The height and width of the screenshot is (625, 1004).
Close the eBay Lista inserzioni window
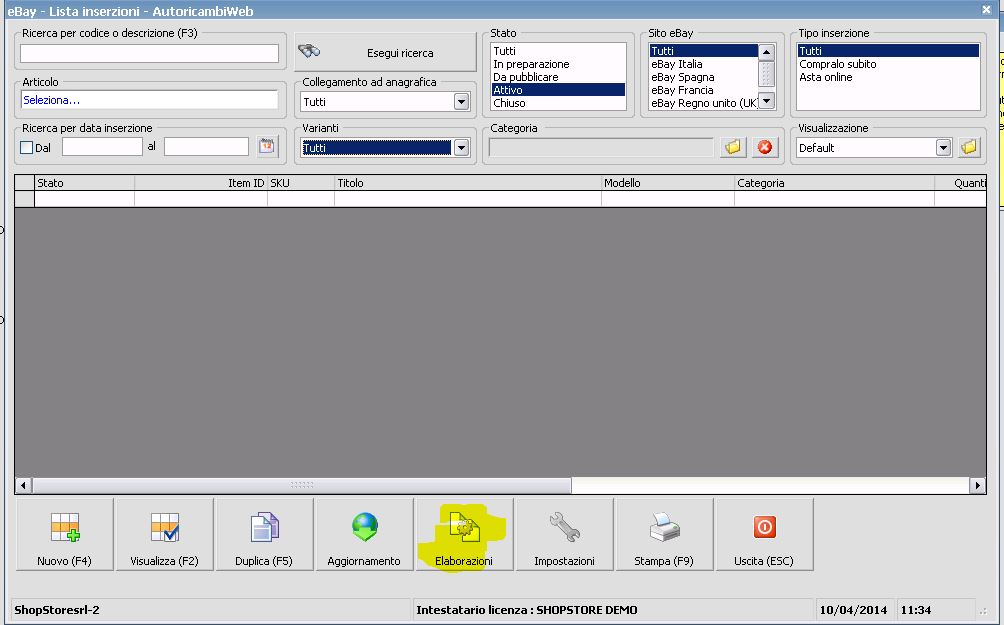(987, 10)
